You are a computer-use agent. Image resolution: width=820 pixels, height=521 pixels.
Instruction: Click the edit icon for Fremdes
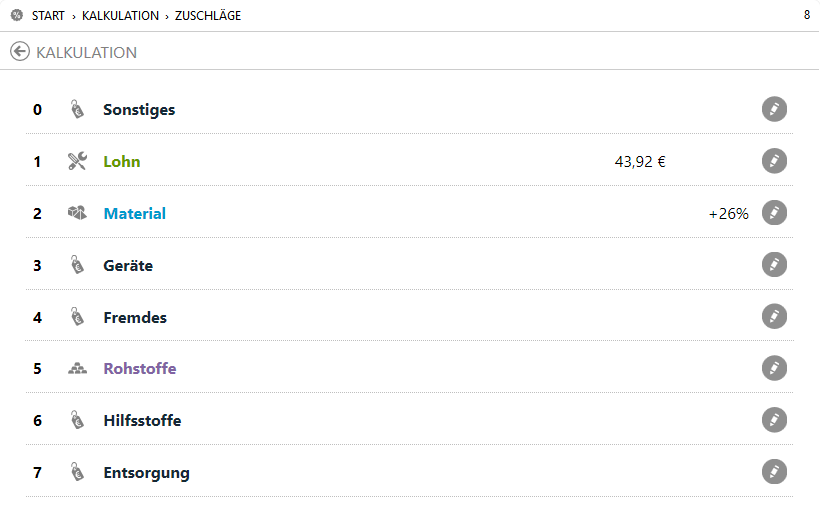click(x=774, y=317)
